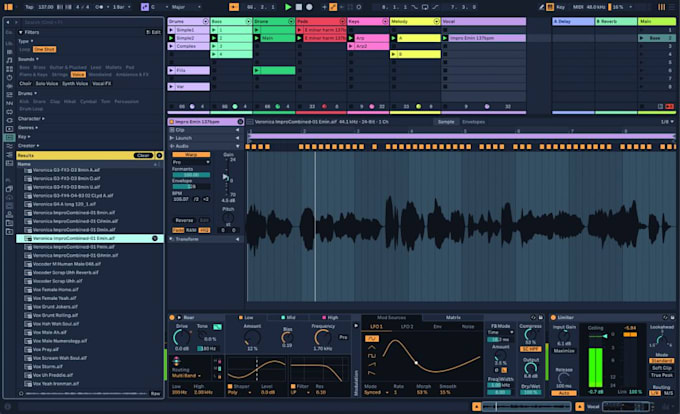Image resolution: width=680 pixels, height=414 pixels.
Task: Select the sine LFO waveform shape icon in Roar
Action: (x=372, y=339)
